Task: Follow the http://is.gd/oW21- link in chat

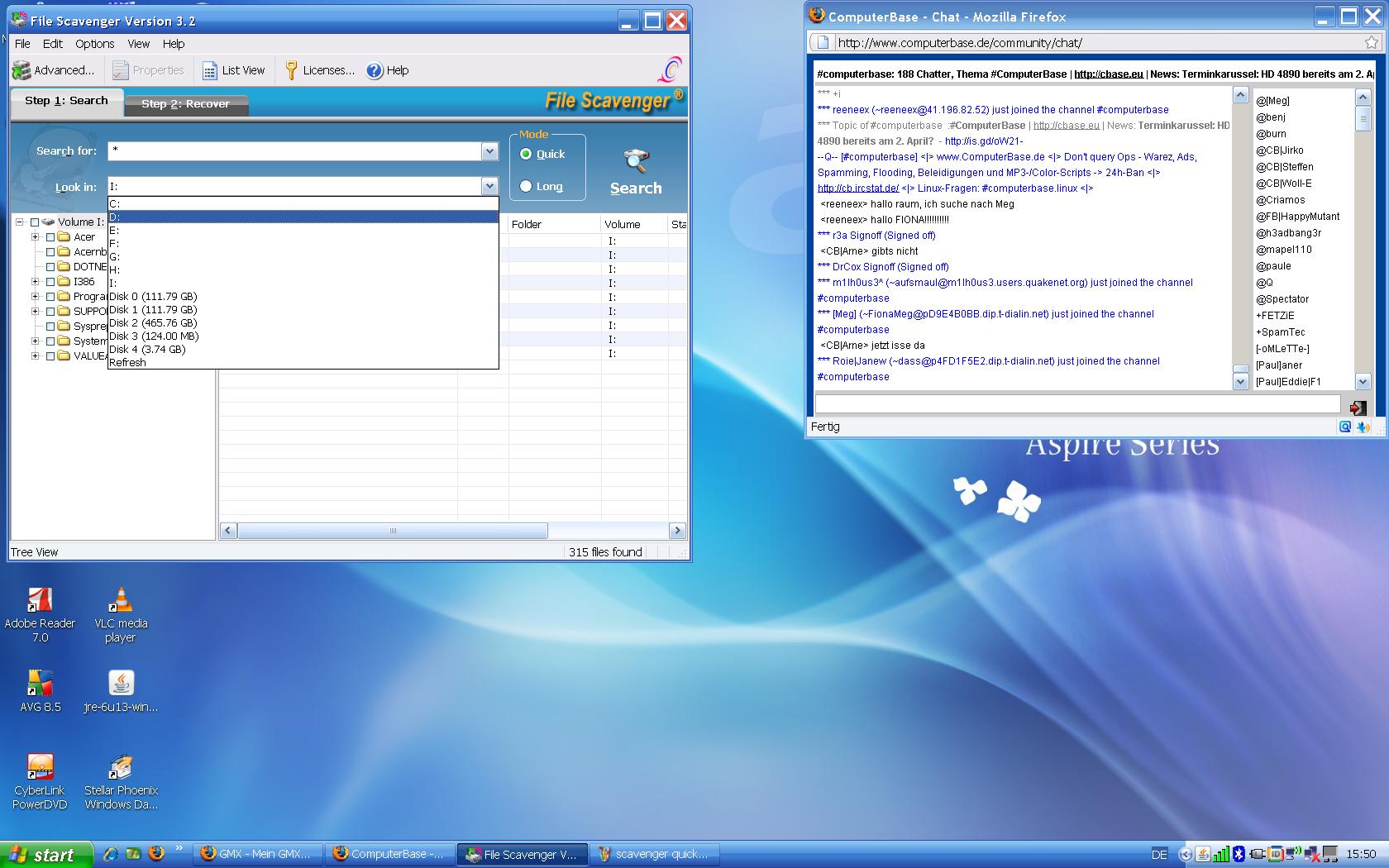Action: [x=984, y=141]
